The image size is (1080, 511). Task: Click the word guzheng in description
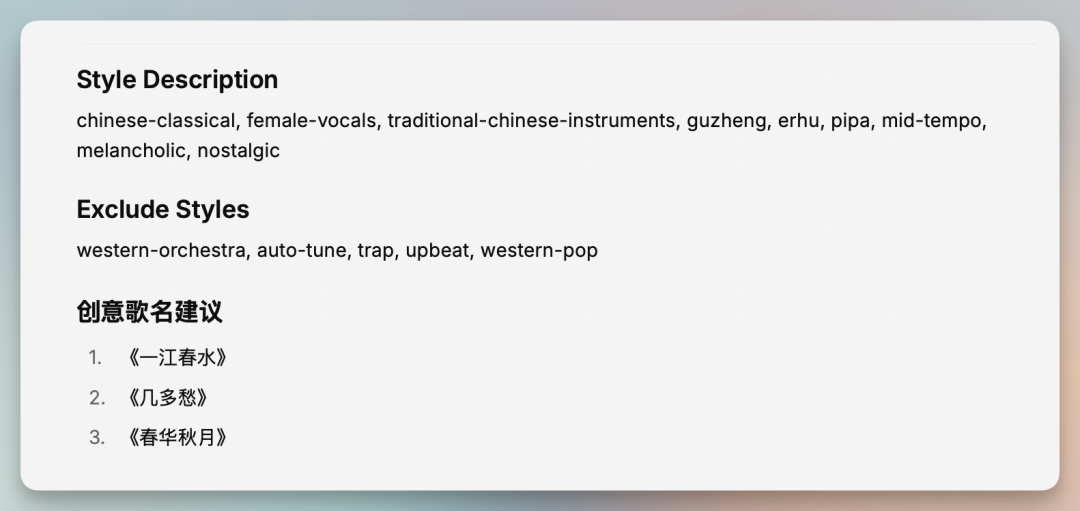726,121
